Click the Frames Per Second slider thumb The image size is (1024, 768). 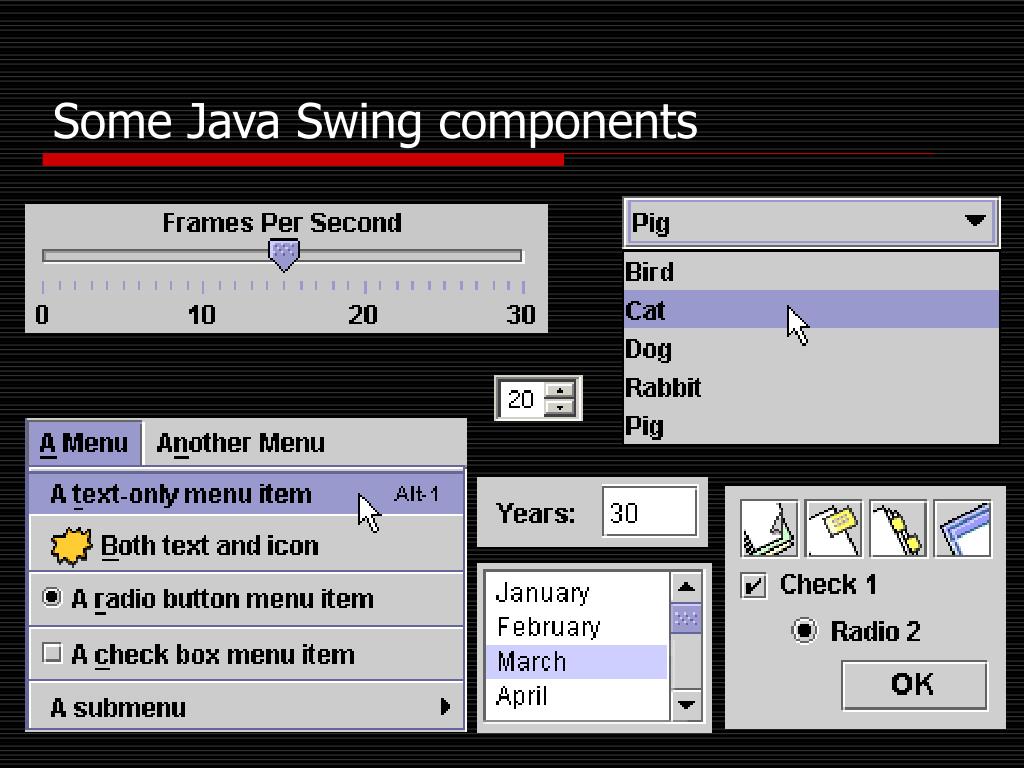click(284, 254)
